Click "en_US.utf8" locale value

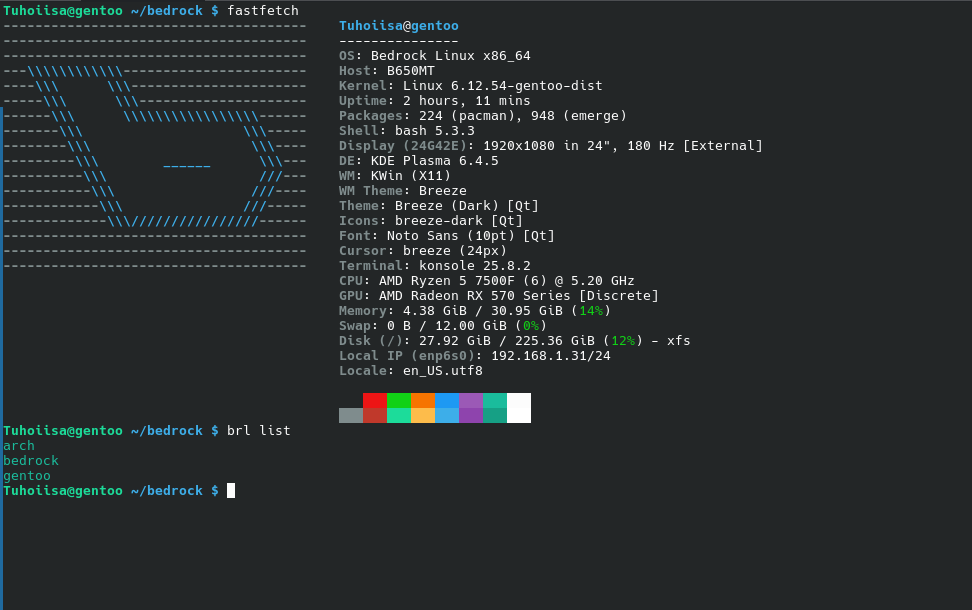point(443,371)
